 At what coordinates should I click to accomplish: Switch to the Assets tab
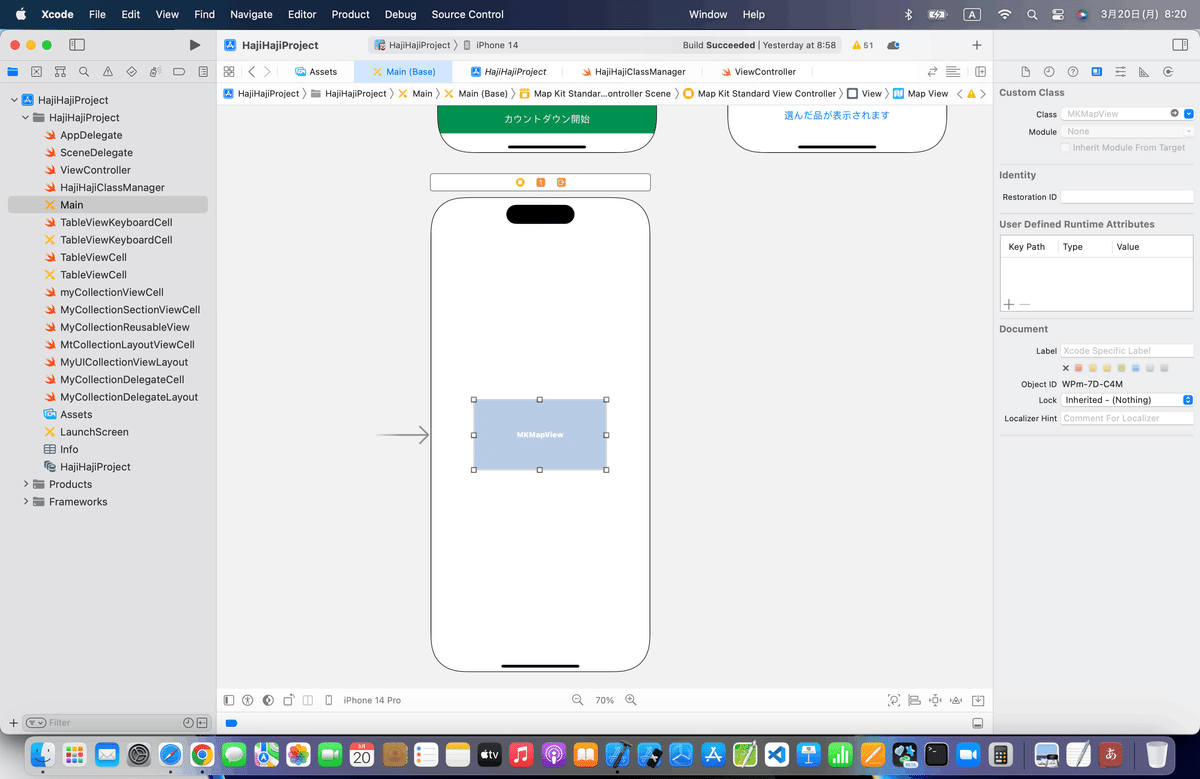coord(316,72)
